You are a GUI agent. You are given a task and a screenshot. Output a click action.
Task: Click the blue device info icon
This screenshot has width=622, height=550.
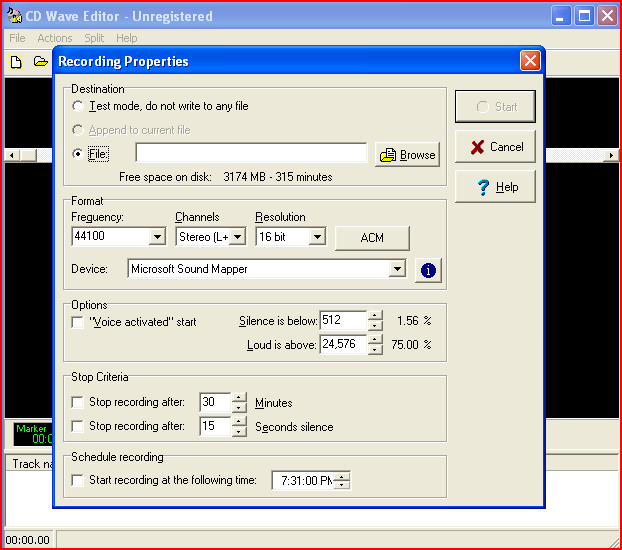[428, 270]
